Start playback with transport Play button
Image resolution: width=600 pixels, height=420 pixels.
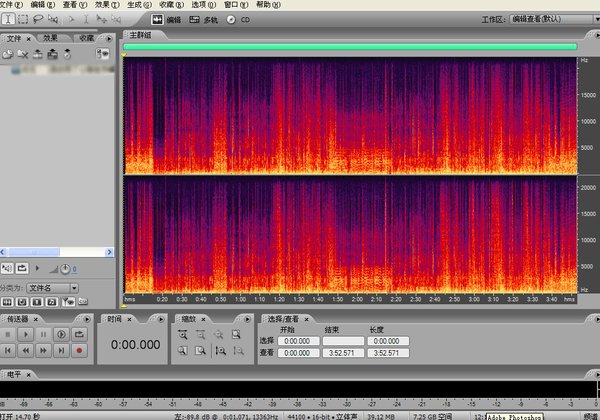tap(26, 334)
